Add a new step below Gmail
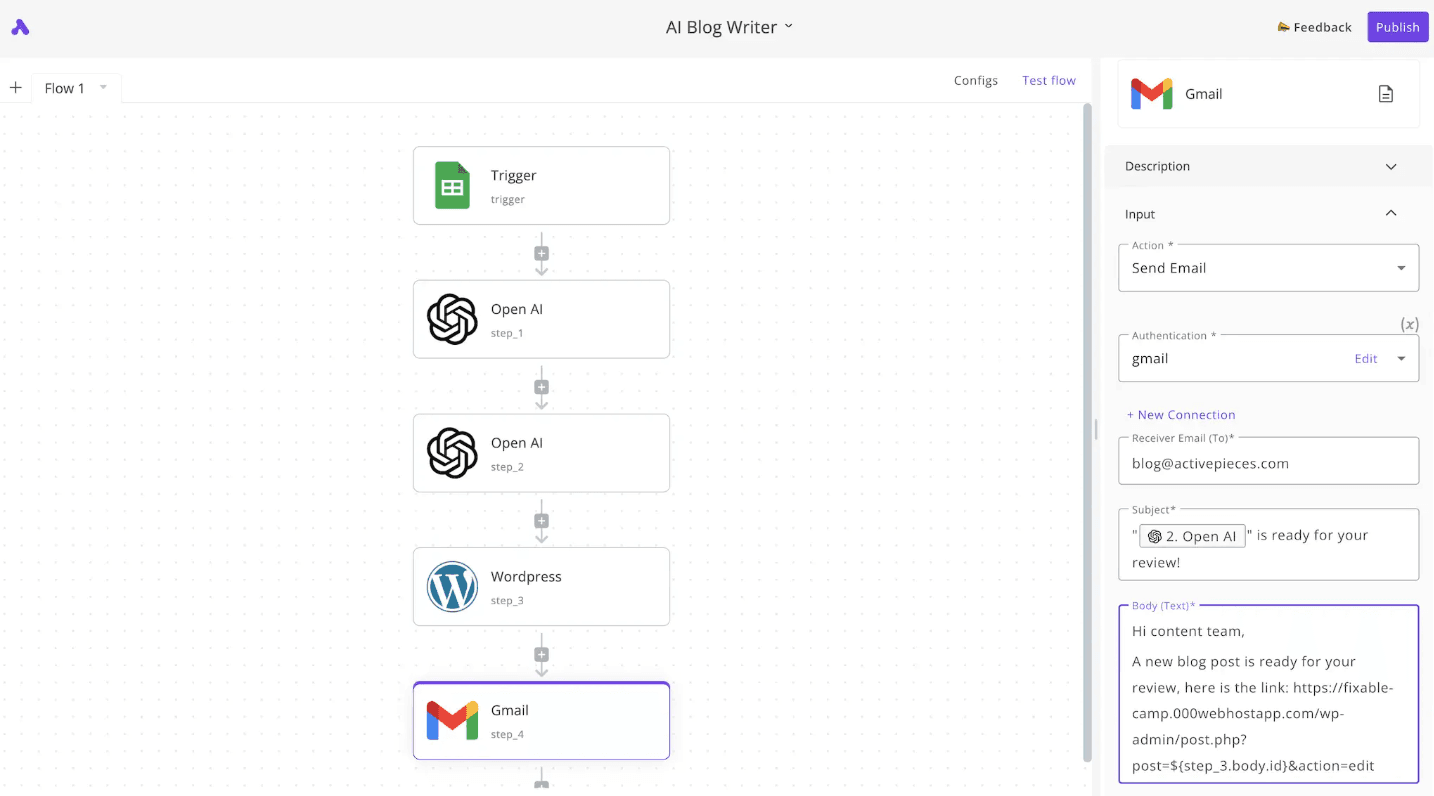Screen dimensions: 1434x796 click(541, 786)
